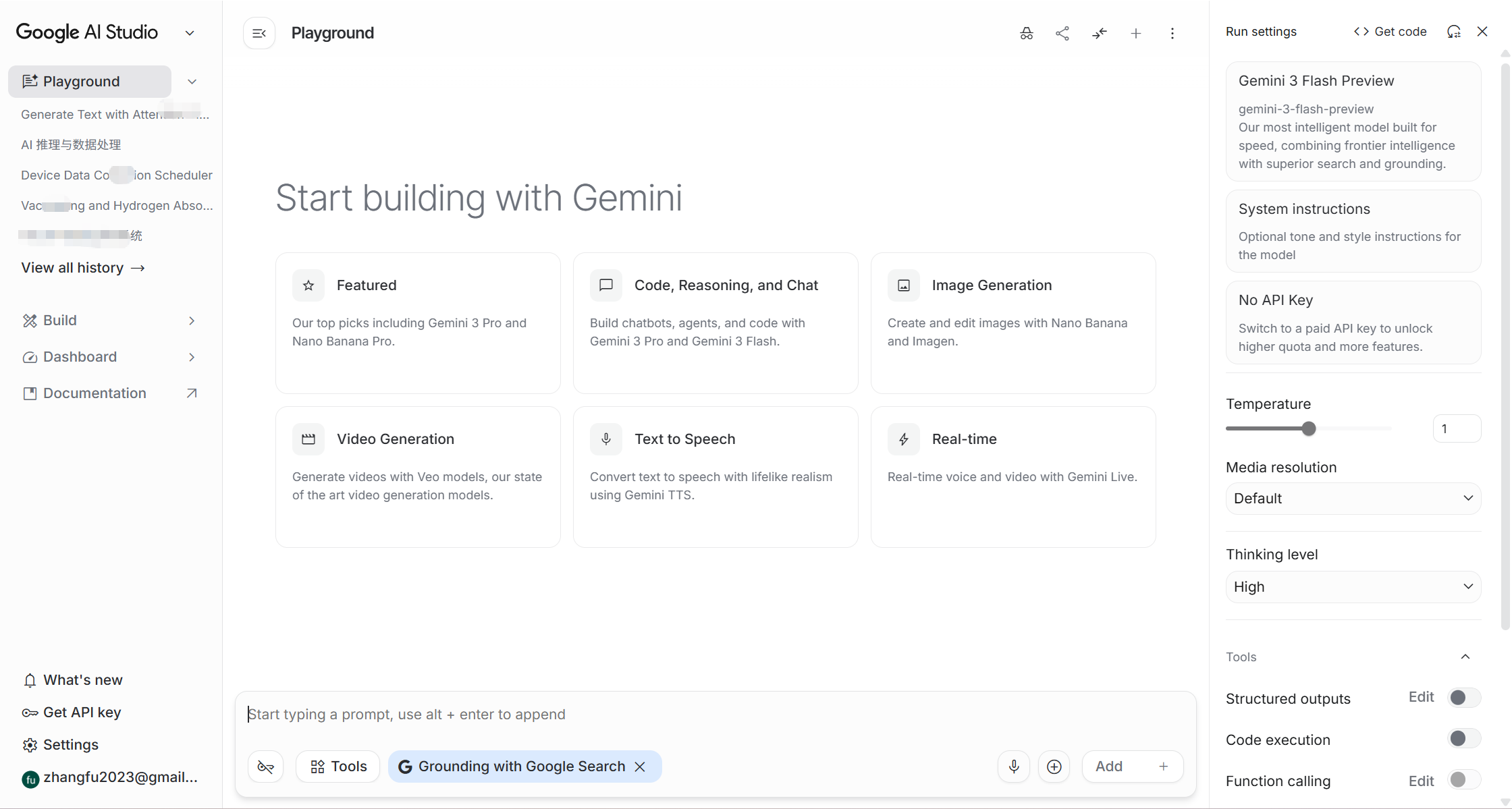Click the Text to Speech microphone icon
1512x809 pixels.
[606, 439]
